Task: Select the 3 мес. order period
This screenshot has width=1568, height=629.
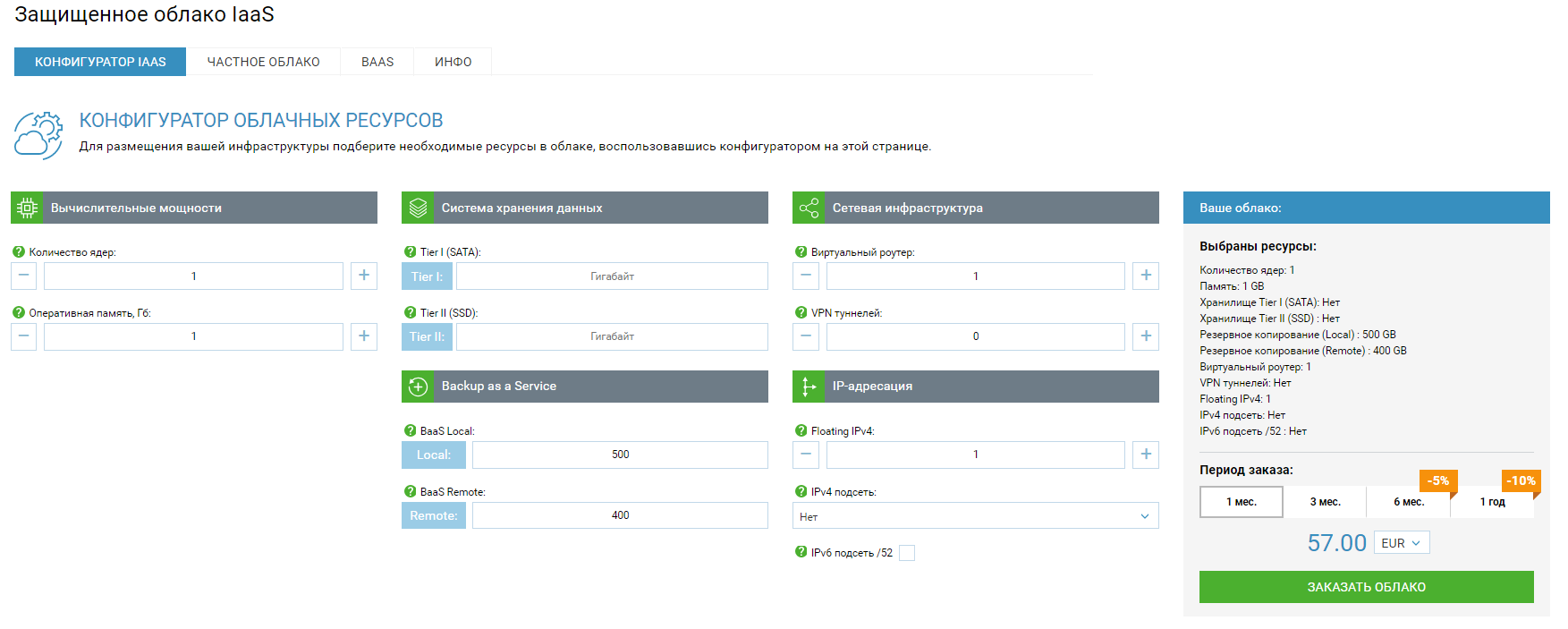Action: click(1325, 502)
